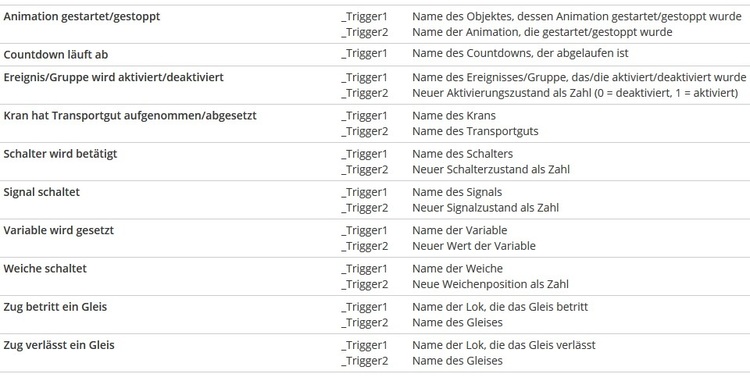
Task: Select the 'Countdown läuft ab' event name
Action: pyautogui.click(x=55, y=54)
